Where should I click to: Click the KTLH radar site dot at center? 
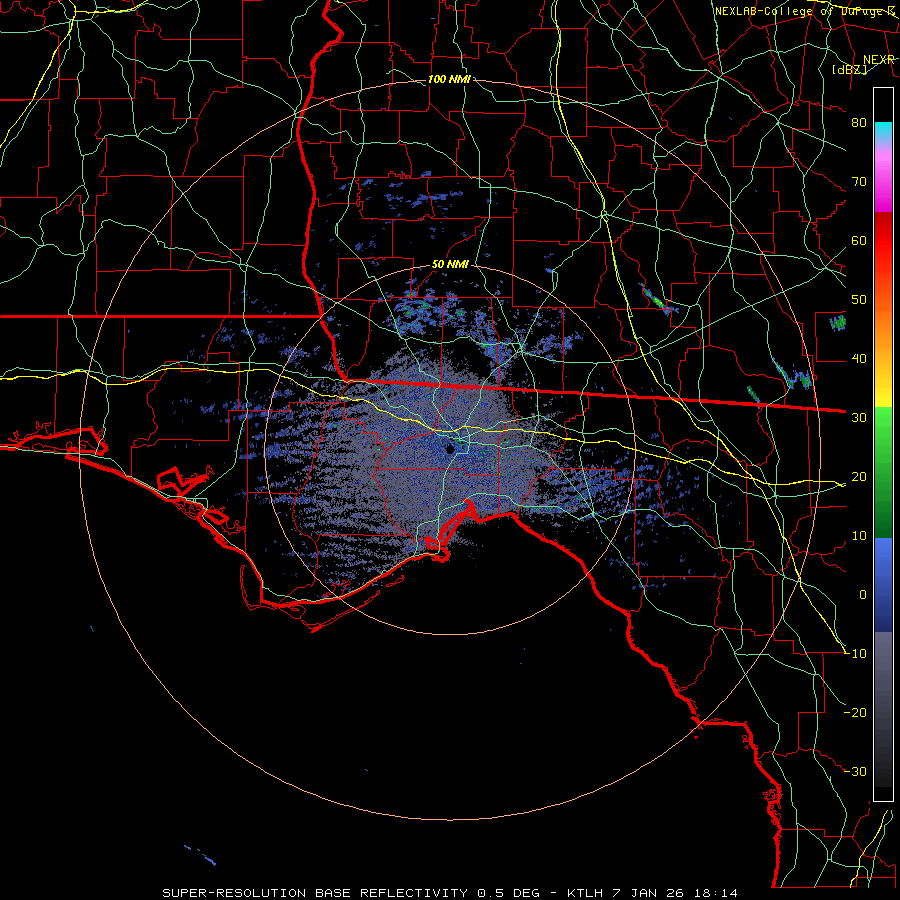point(451,449)
